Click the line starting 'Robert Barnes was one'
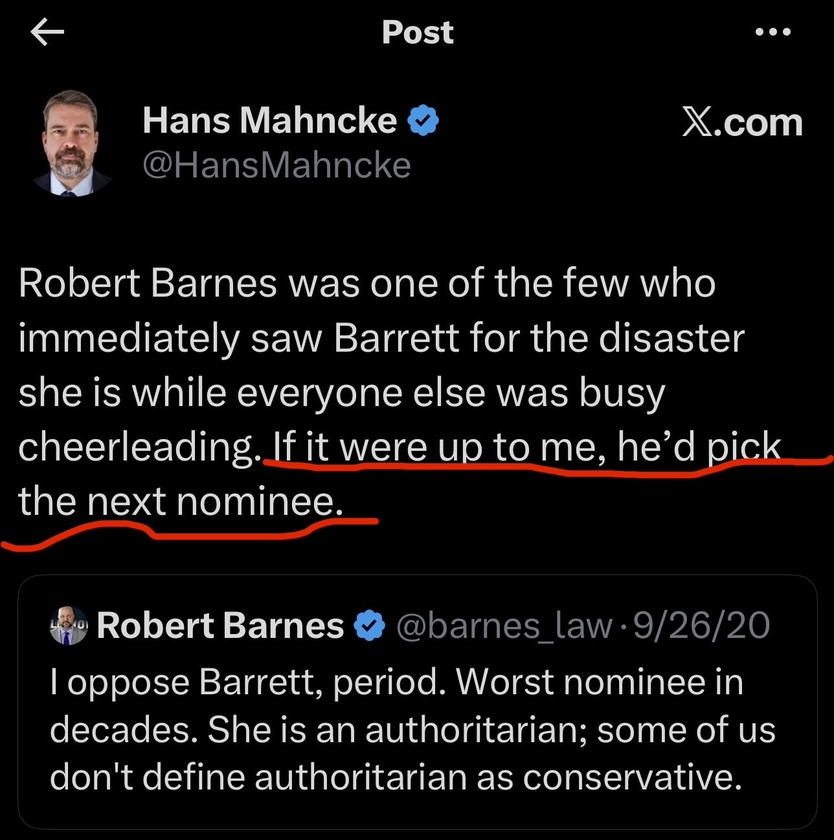The width and height of the screenshot is (834, 840). point(367,283)
